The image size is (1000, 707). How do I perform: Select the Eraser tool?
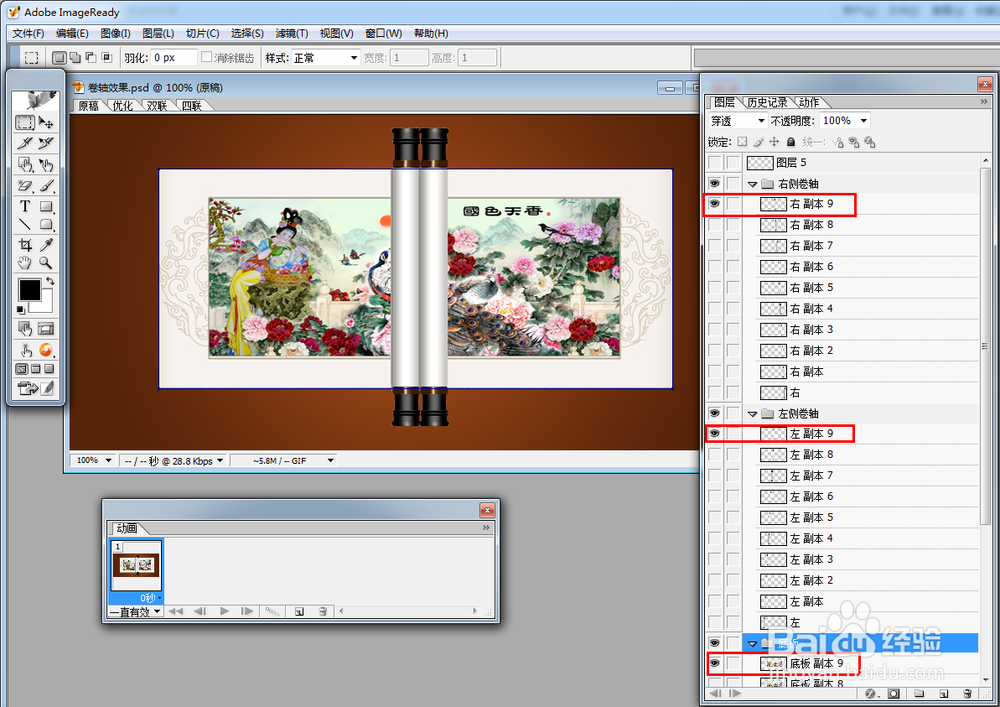point(25,186)
